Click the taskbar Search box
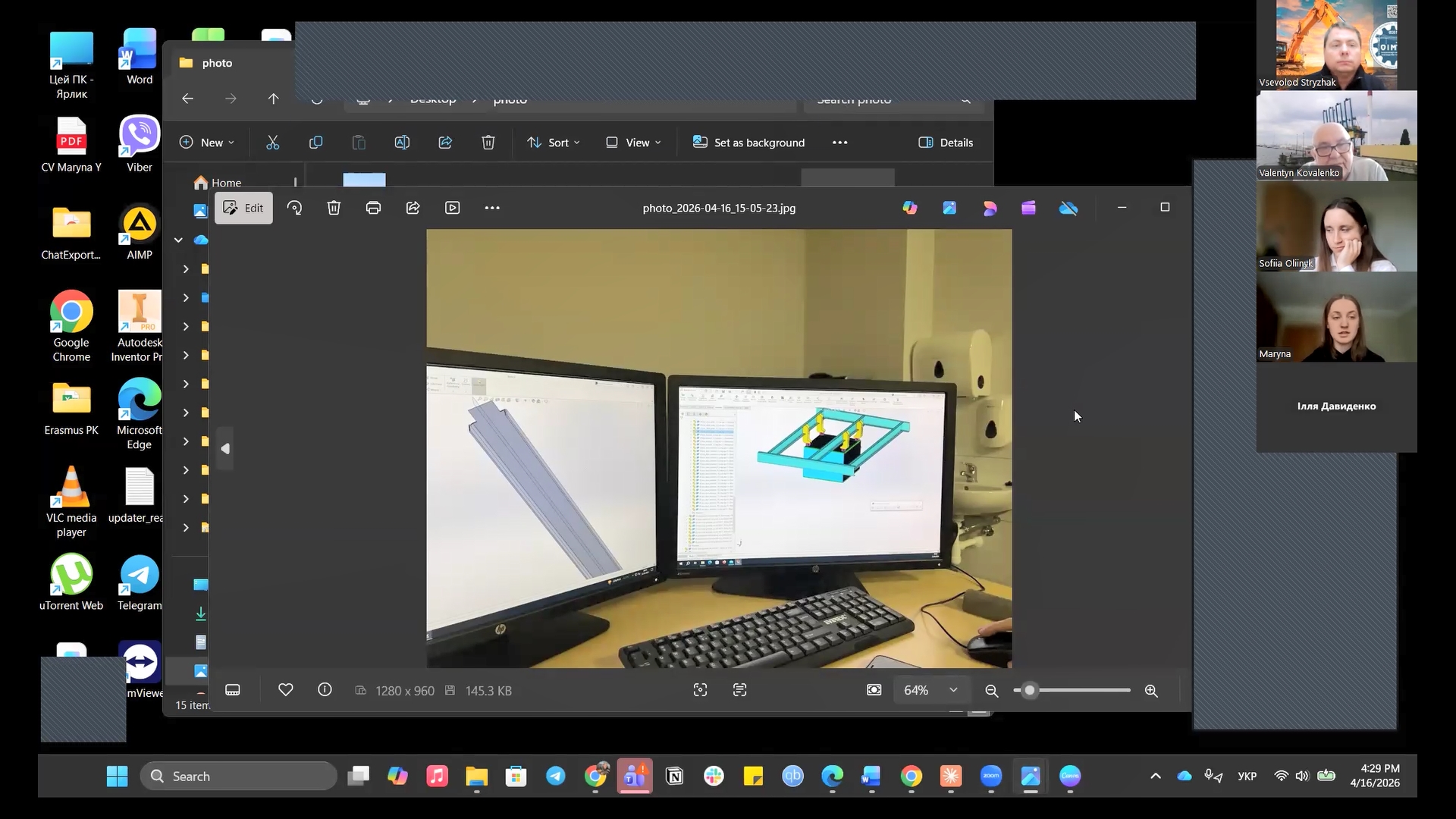 [239, 776]
